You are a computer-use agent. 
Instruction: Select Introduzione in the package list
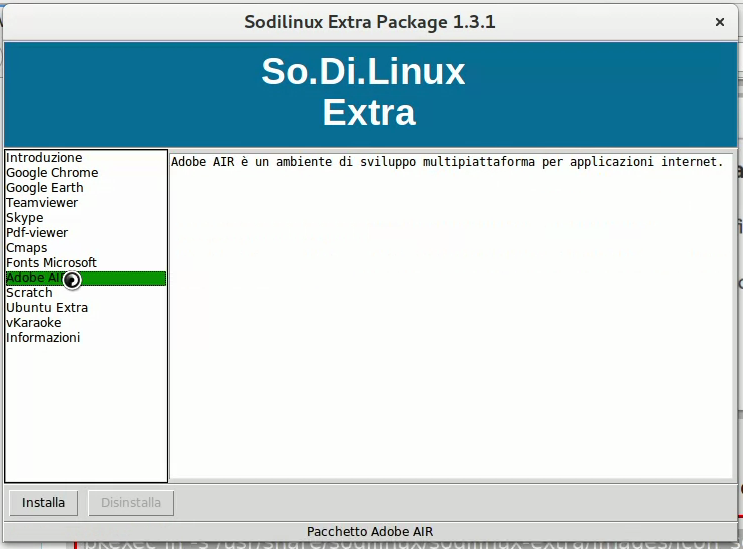(44, 158)
